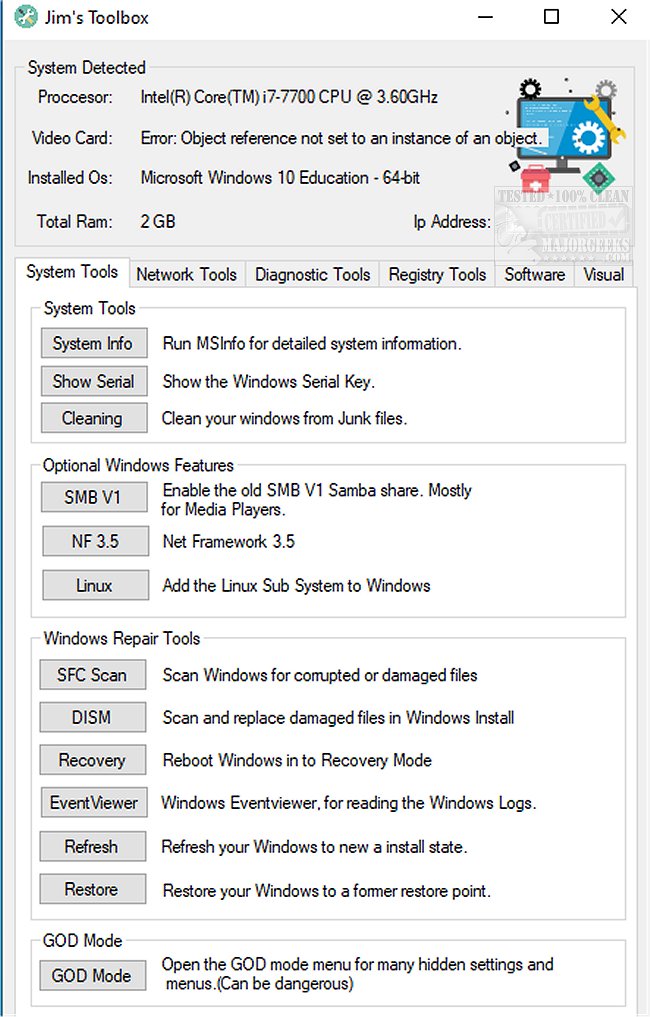650x1017 pixels.
Task: Run the DISM button
Action: click(92, 717)
